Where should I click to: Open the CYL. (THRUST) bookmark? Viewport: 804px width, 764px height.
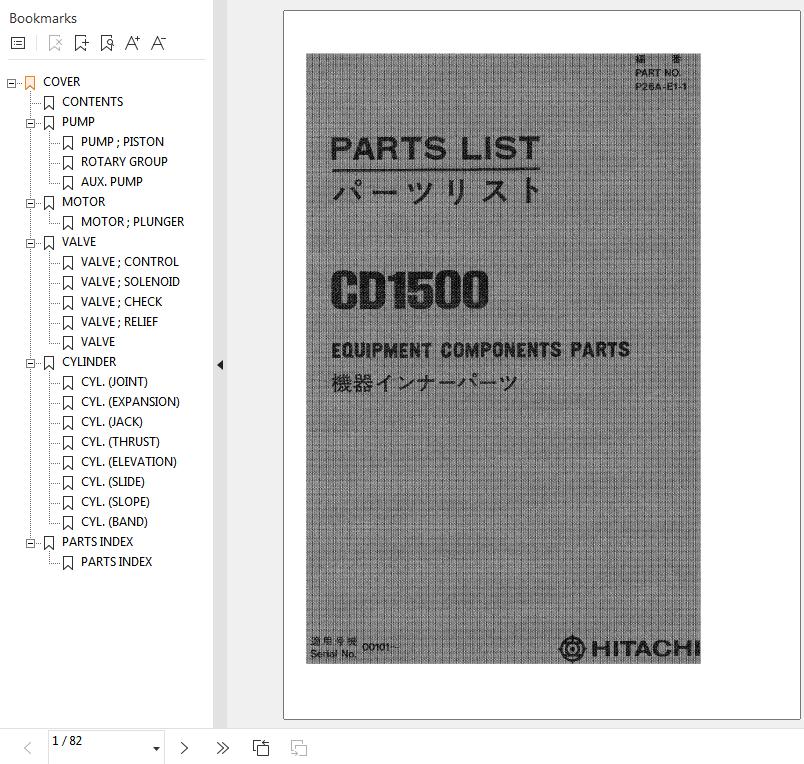pos(120,442)
